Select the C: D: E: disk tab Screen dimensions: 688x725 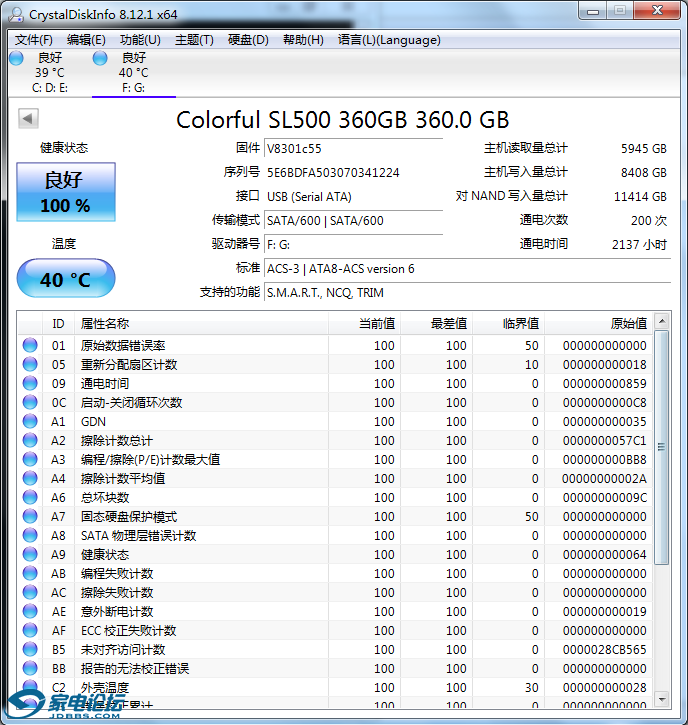pos(50,73)
